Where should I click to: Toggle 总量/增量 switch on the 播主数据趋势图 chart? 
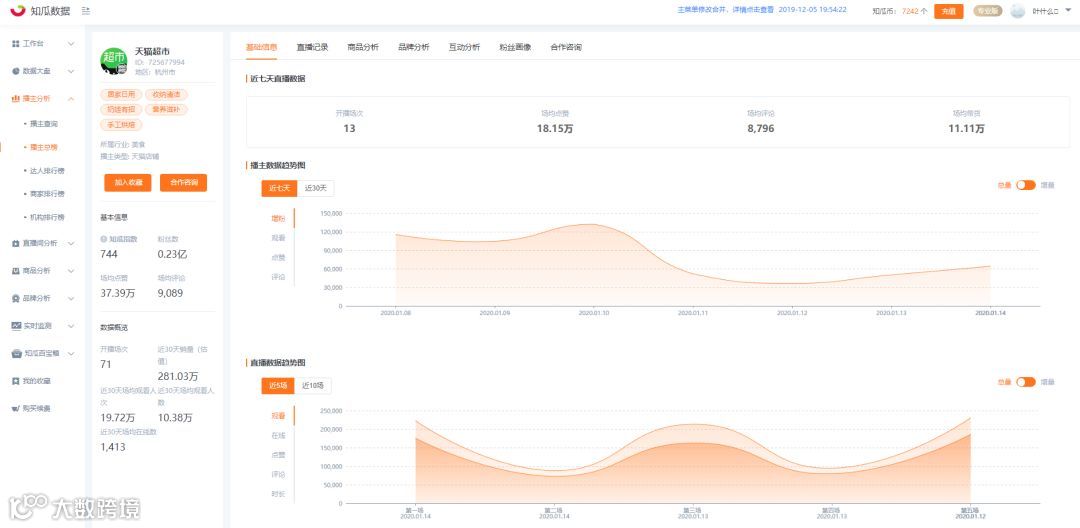(x=1026, y=185)
